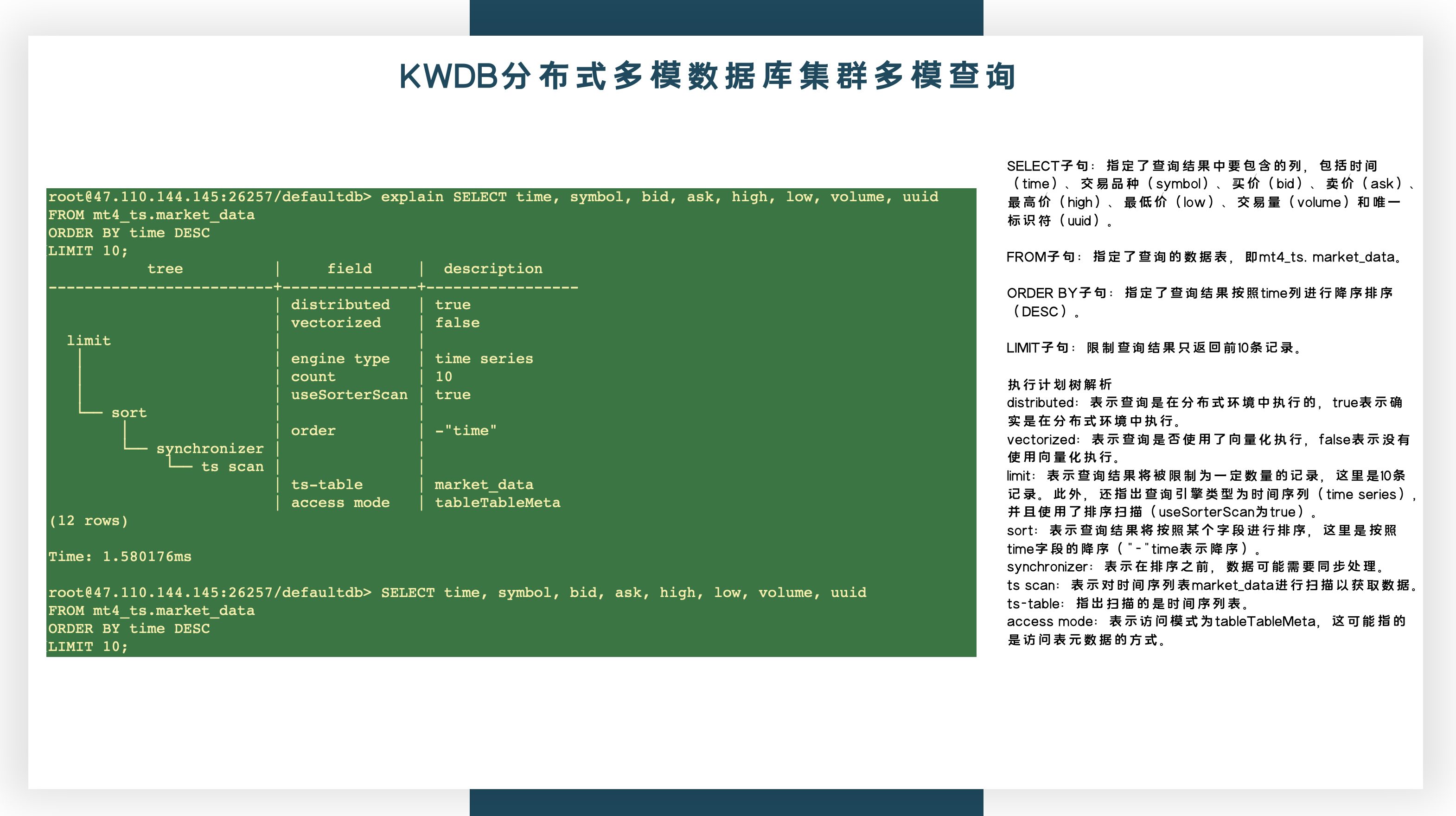Click the "order" field cell
Viewport: 1456px width, 816px height.
pos(313,431)
